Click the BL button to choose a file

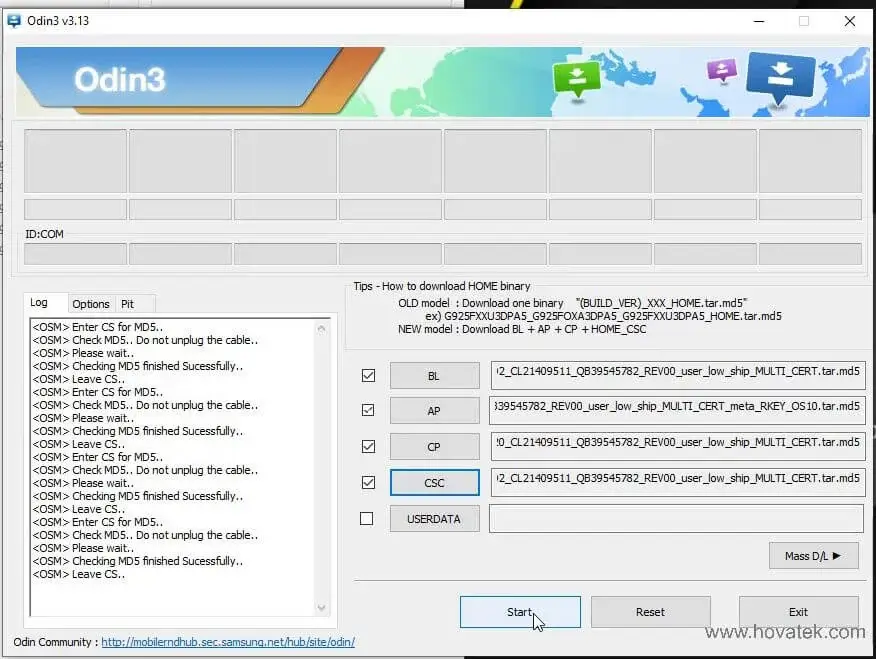(434, 375)
